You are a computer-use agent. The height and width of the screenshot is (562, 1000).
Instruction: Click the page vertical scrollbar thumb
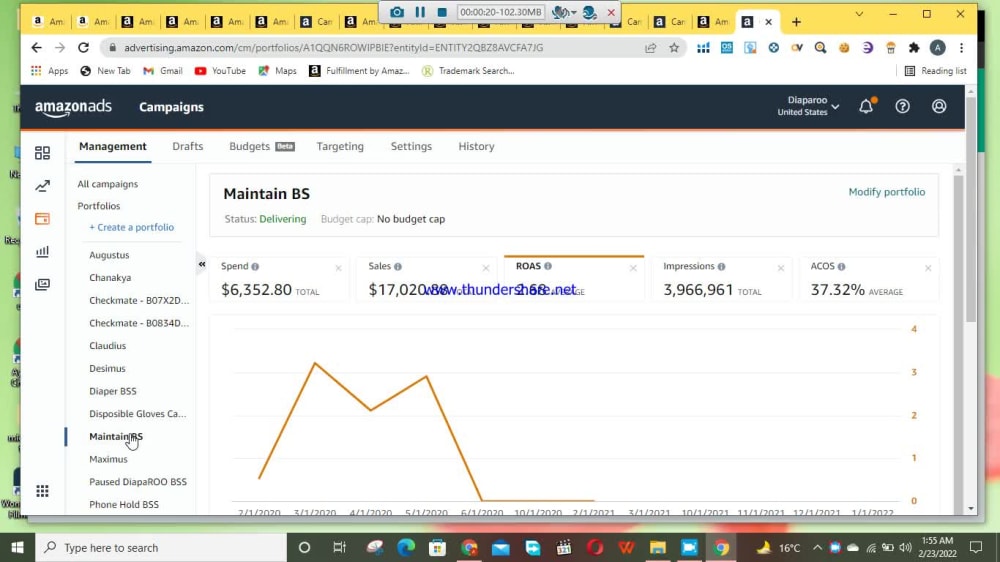pyautogui.click(x=971, y=209)
